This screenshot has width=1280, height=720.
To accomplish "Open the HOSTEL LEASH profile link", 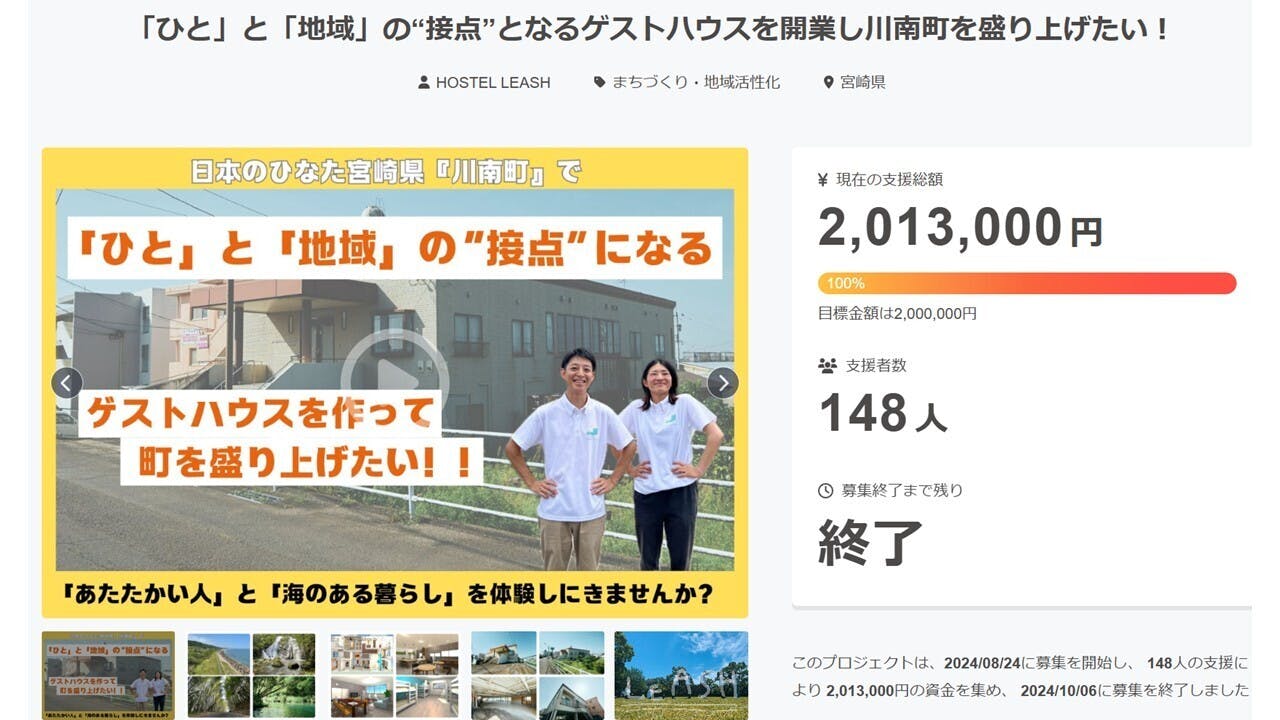I will (493, 83).
